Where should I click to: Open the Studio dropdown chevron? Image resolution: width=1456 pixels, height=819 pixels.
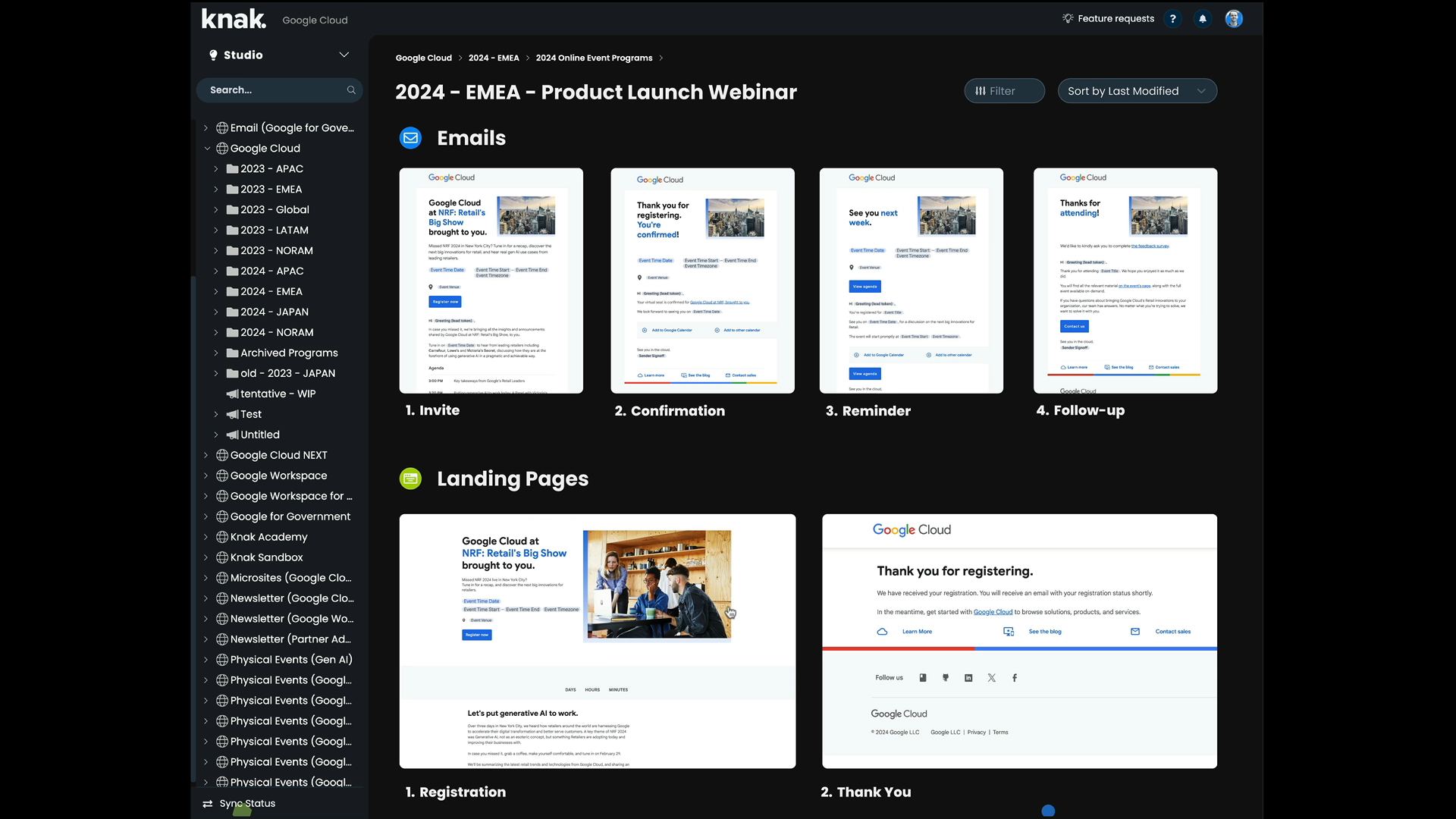click(344, 55)
